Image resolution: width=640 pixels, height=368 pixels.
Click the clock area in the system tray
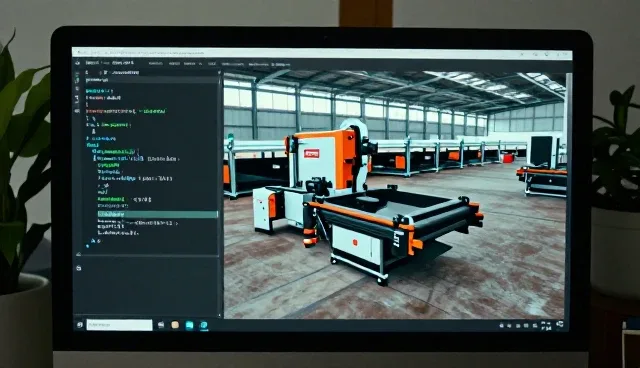546,325
